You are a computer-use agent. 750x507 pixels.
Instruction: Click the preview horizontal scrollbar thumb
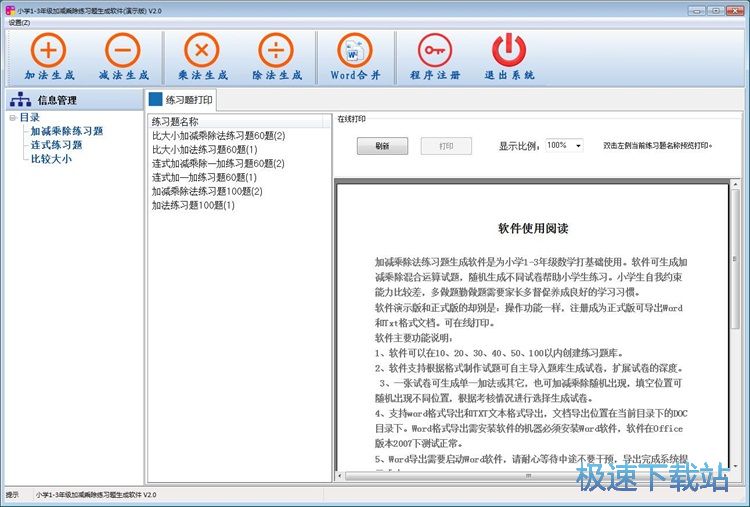pos(528,476)
